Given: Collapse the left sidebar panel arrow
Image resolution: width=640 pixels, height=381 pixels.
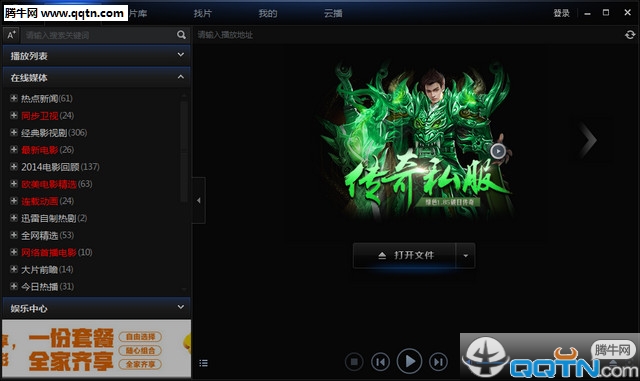Looking at the screenshot, I should click(199, 200).
